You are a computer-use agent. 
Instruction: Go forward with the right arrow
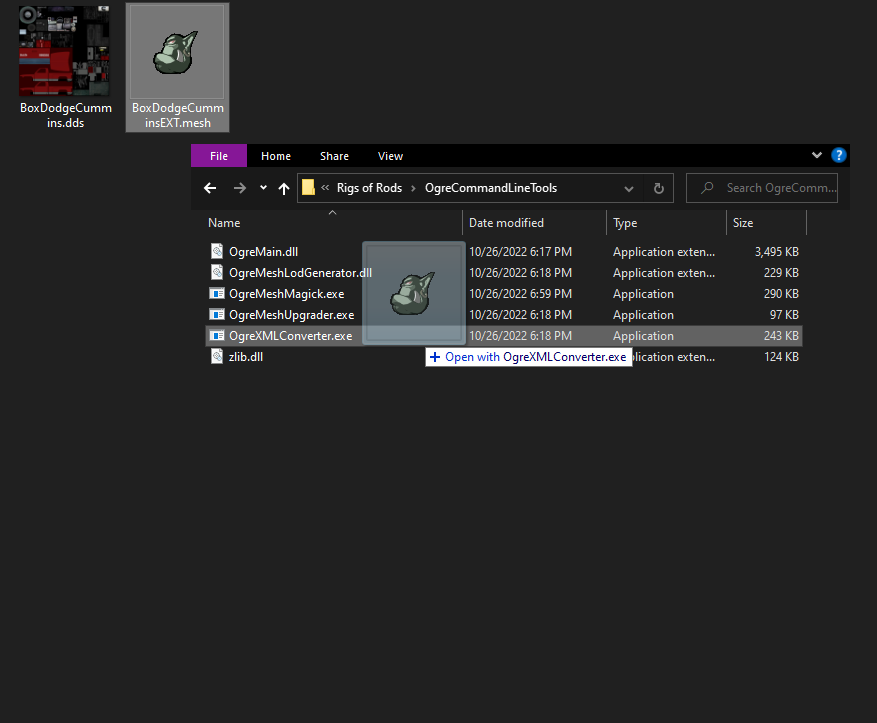[x=239, y=188]
